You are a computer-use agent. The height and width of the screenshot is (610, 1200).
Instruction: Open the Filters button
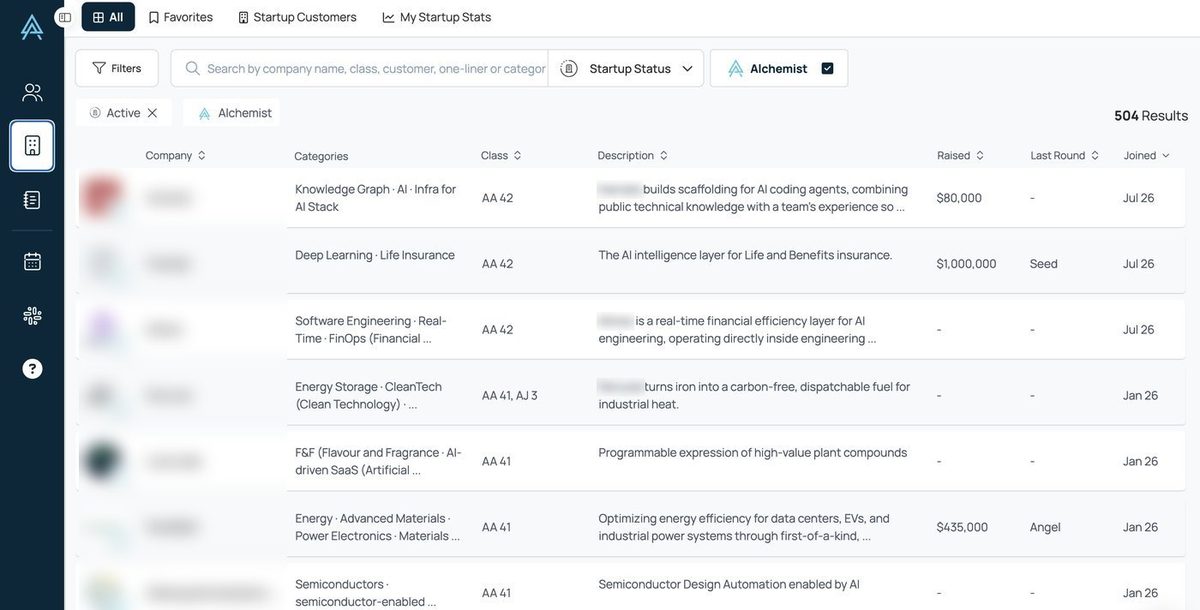click(117, 68)
